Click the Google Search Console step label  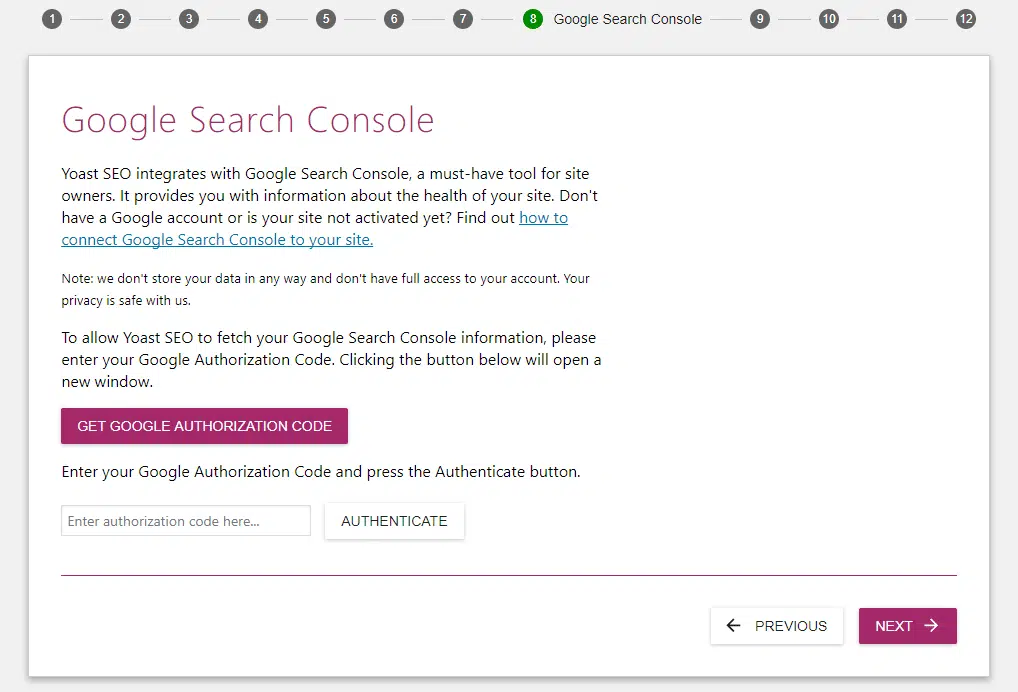coord(627,19)
